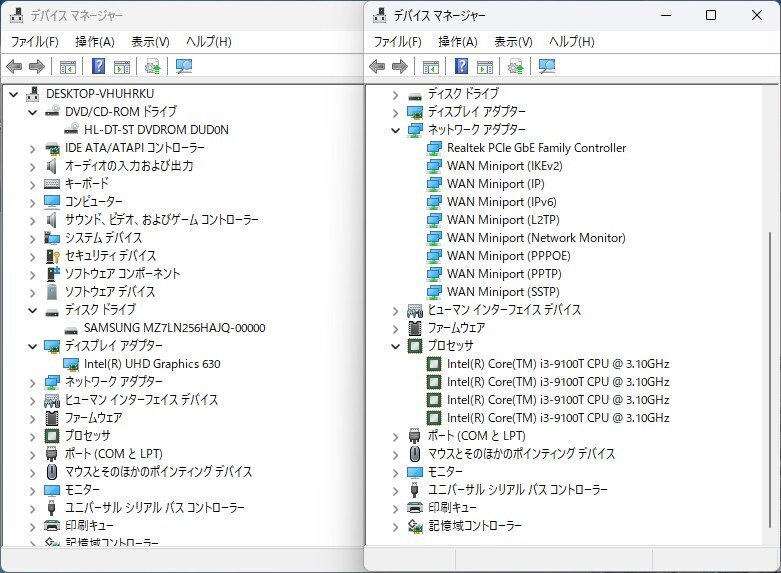Select ヒューマン インターフェイス デバイス in right window

coord(505,310)
